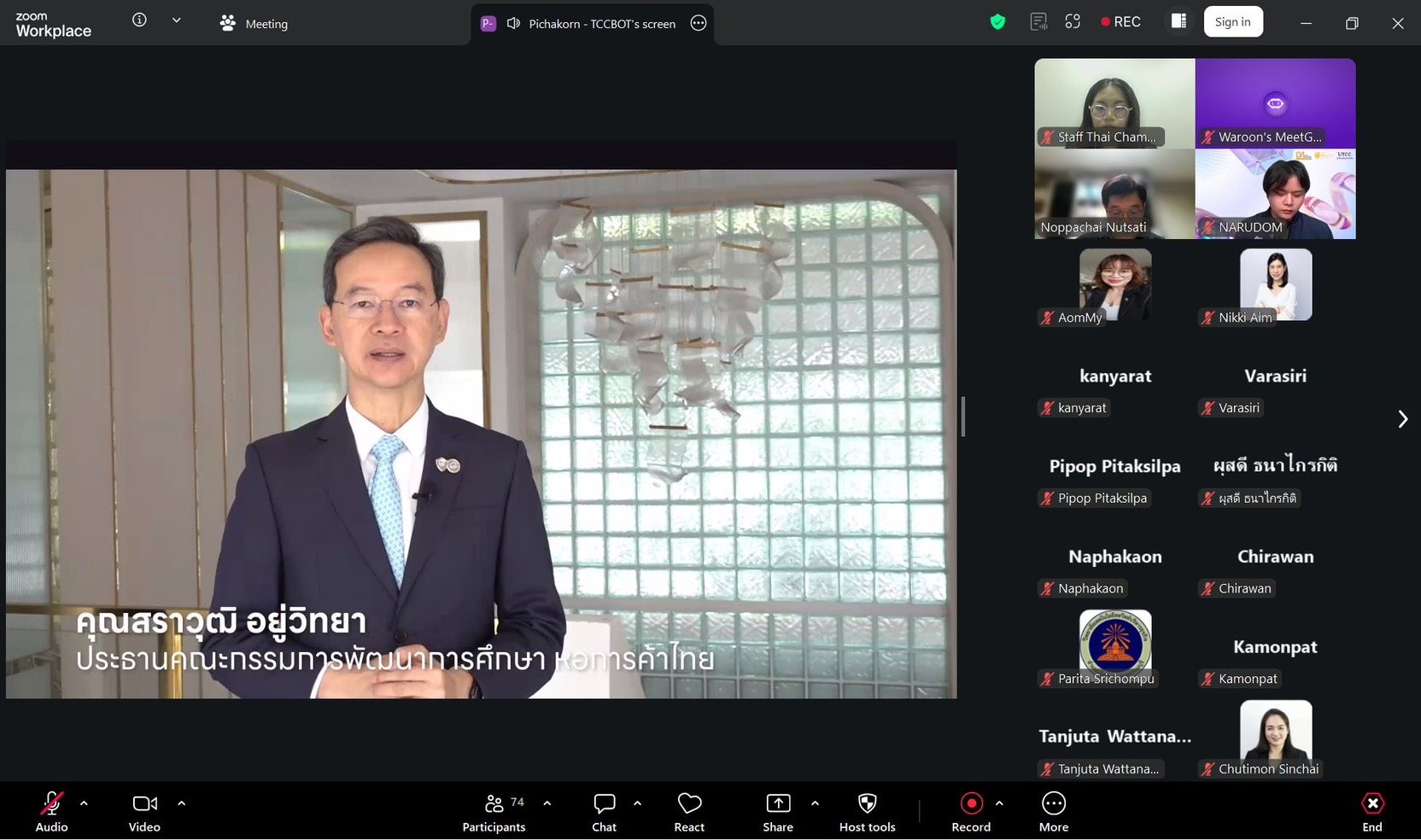Select Tanjuta Wattana... name label
The height and width of the screenshot is (840, 1421).
1100,769
